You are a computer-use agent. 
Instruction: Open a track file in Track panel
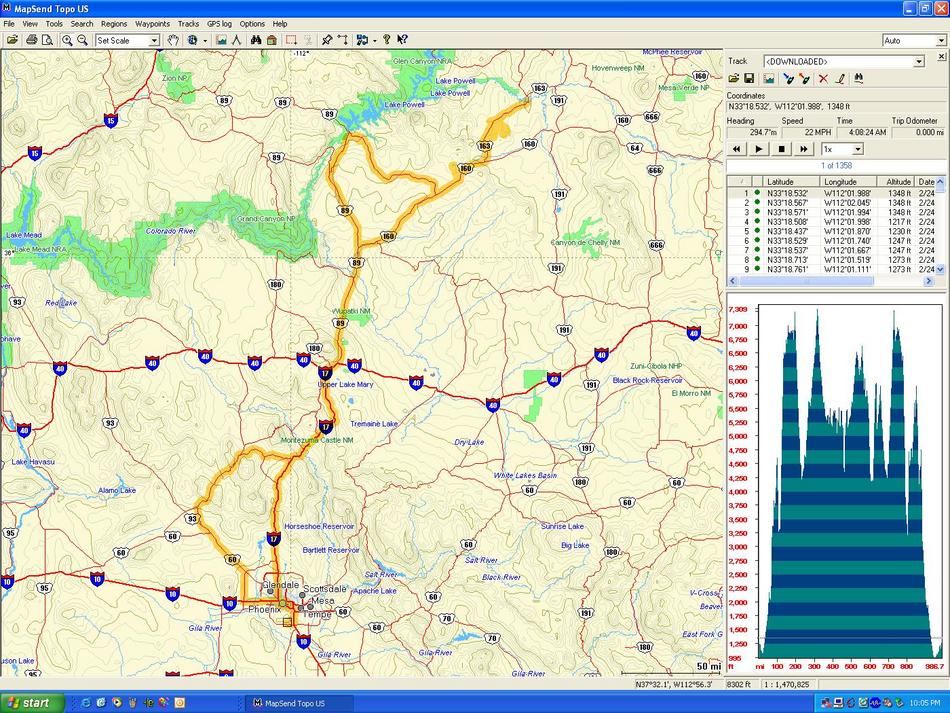[x=734, y=79]
